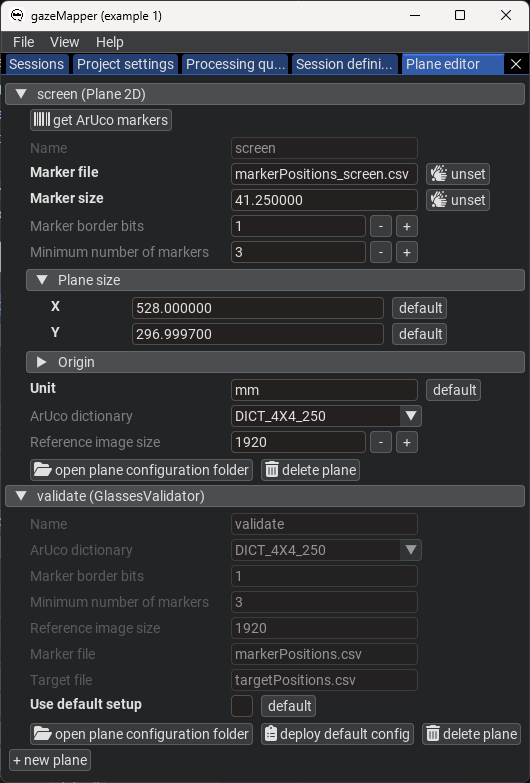Edit the Unit field containing mm

324,390
